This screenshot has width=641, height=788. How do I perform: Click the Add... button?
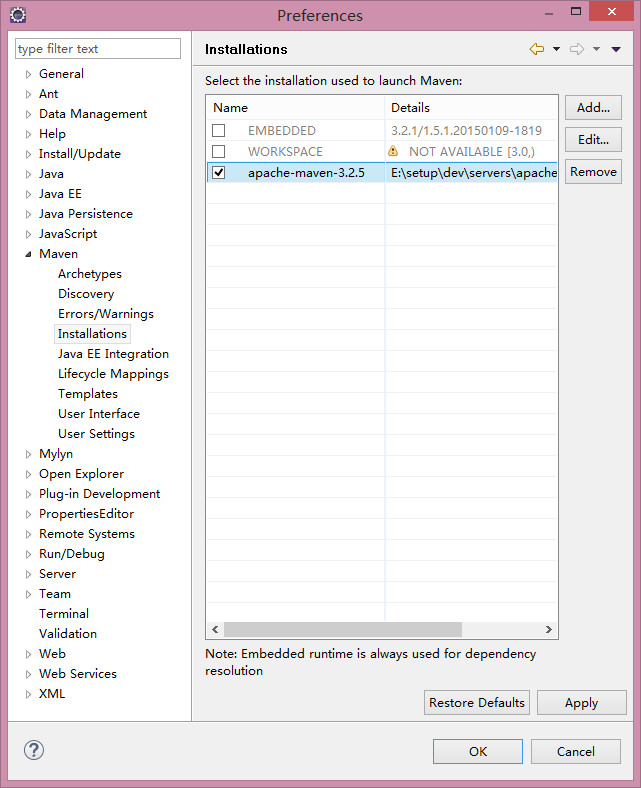[593, 108]
